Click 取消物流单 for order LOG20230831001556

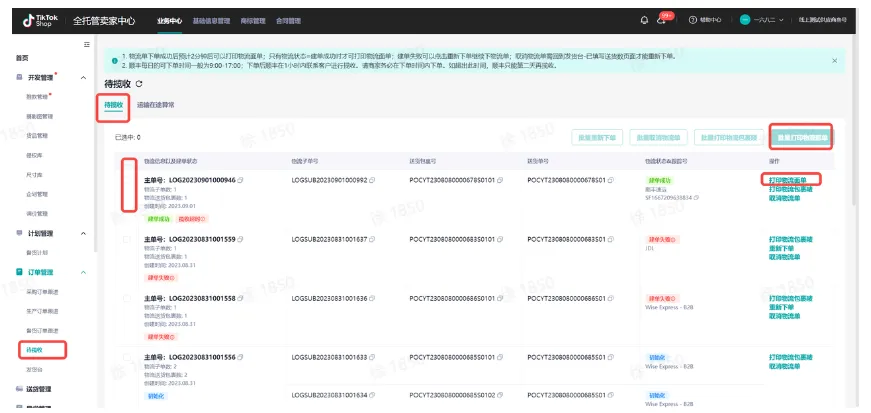pos(784,366)
